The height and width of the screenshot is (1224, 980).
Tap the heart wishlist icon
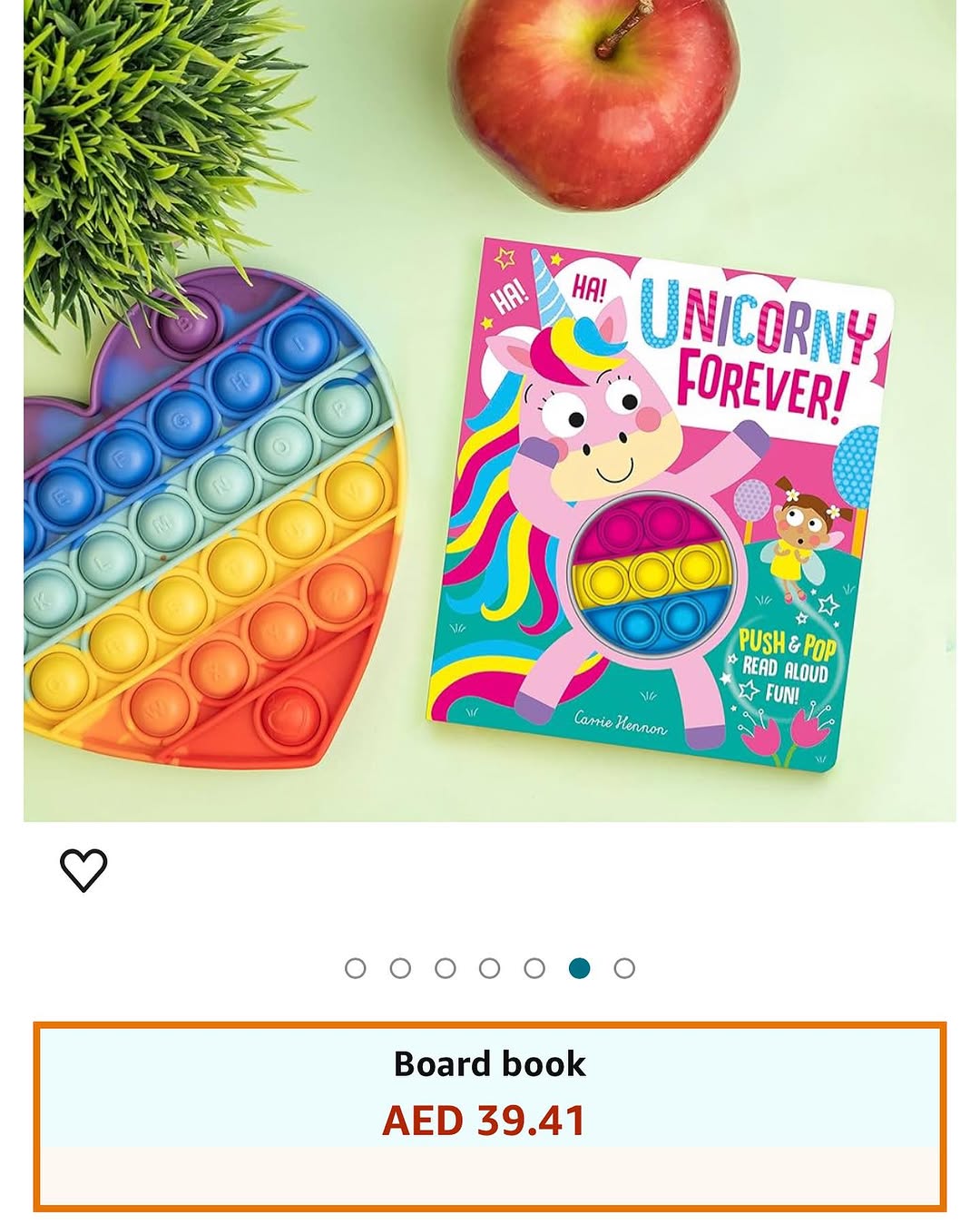pos(83,870)
